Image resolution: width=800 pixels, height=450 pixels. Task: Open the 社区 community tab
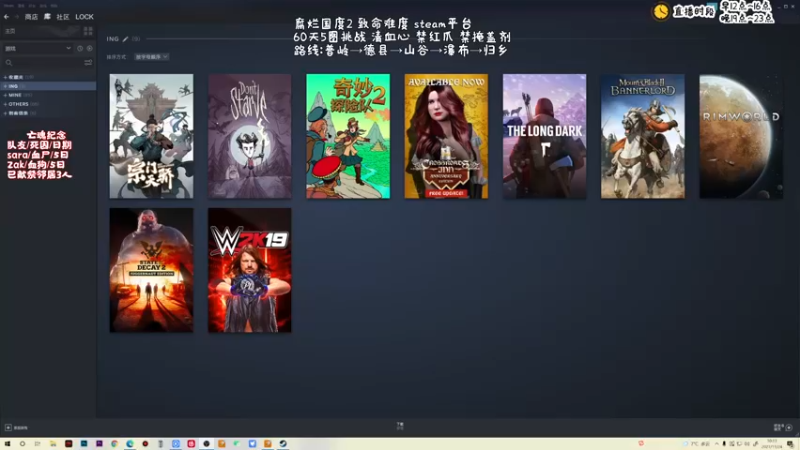tap(63, 17)
